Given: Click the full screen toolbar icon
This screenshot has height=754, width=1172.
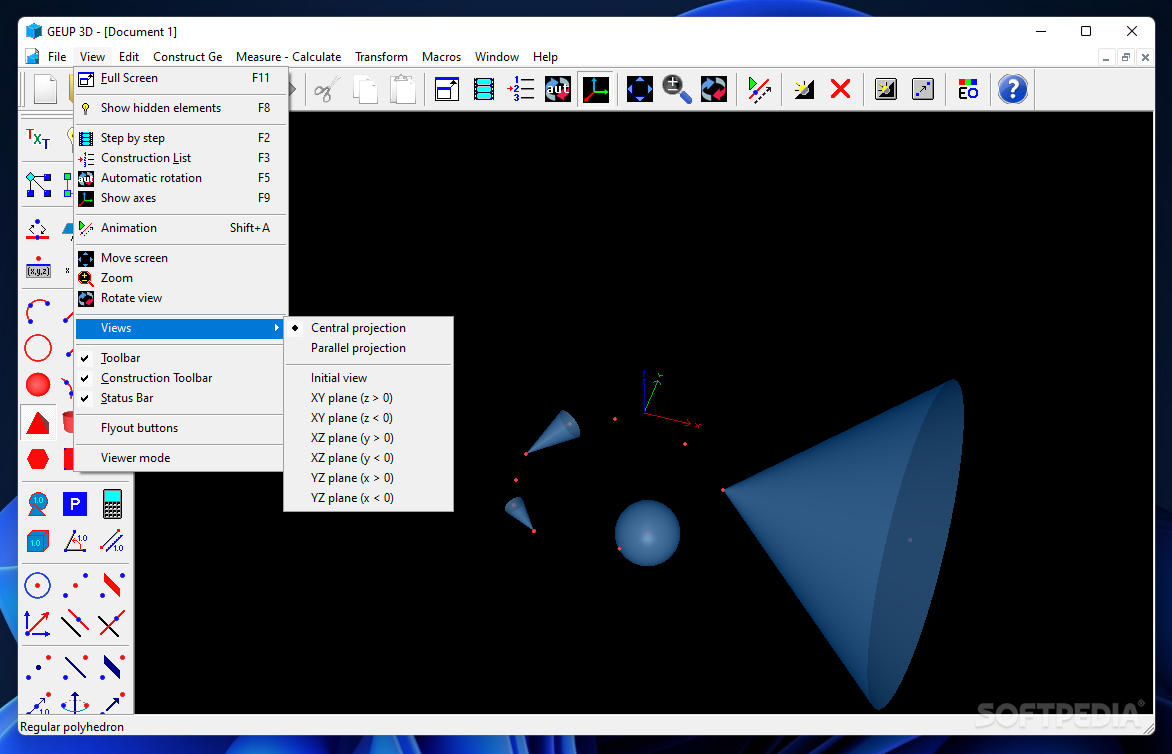Looking at the screenshot, I should pyautogui.click(x=447, y=90).
